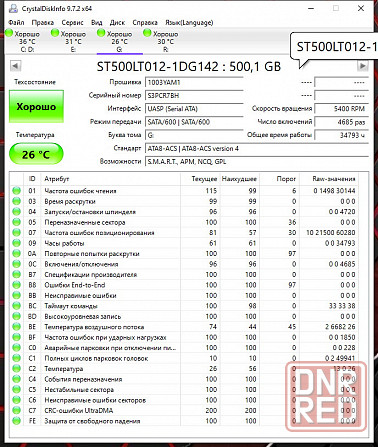Select the CRC-ошибки UltraDMA attribute row
Image resolution: width=378 pixels, height=447 pixels.
185,410
